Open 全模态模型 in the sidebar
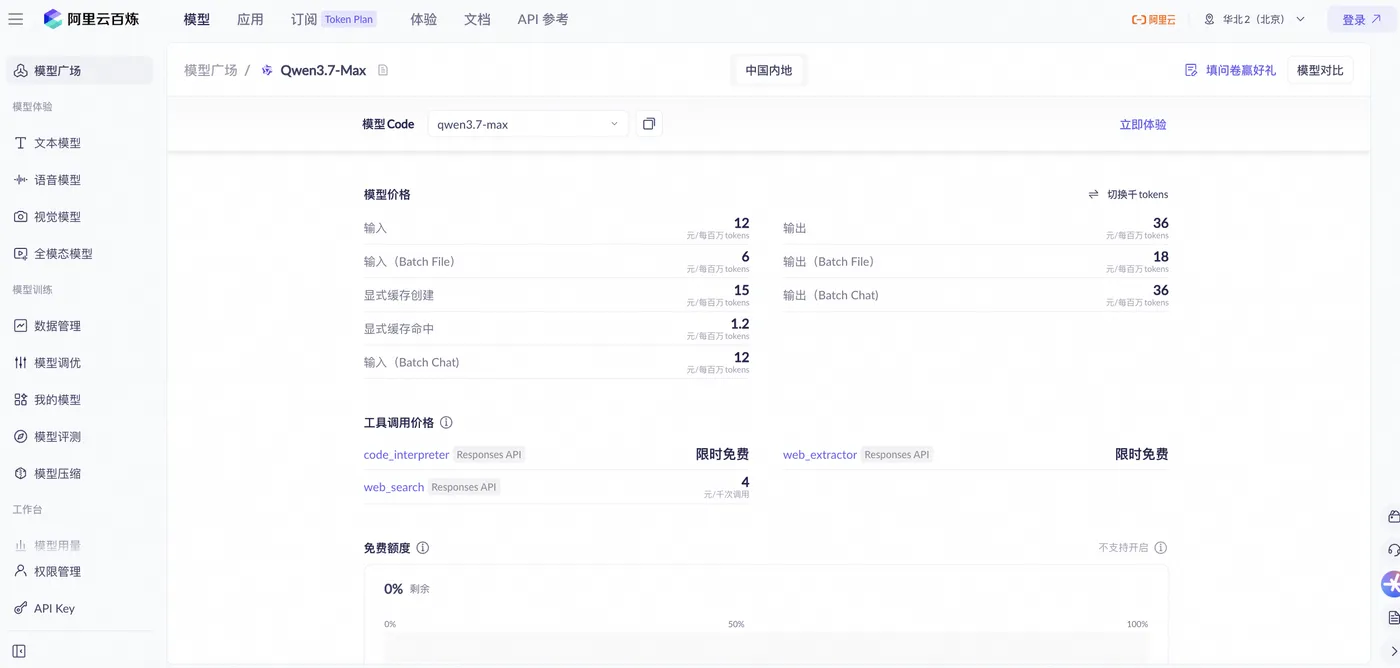The height and width of the screenshot is (668, 1400). tap(80, 254)
